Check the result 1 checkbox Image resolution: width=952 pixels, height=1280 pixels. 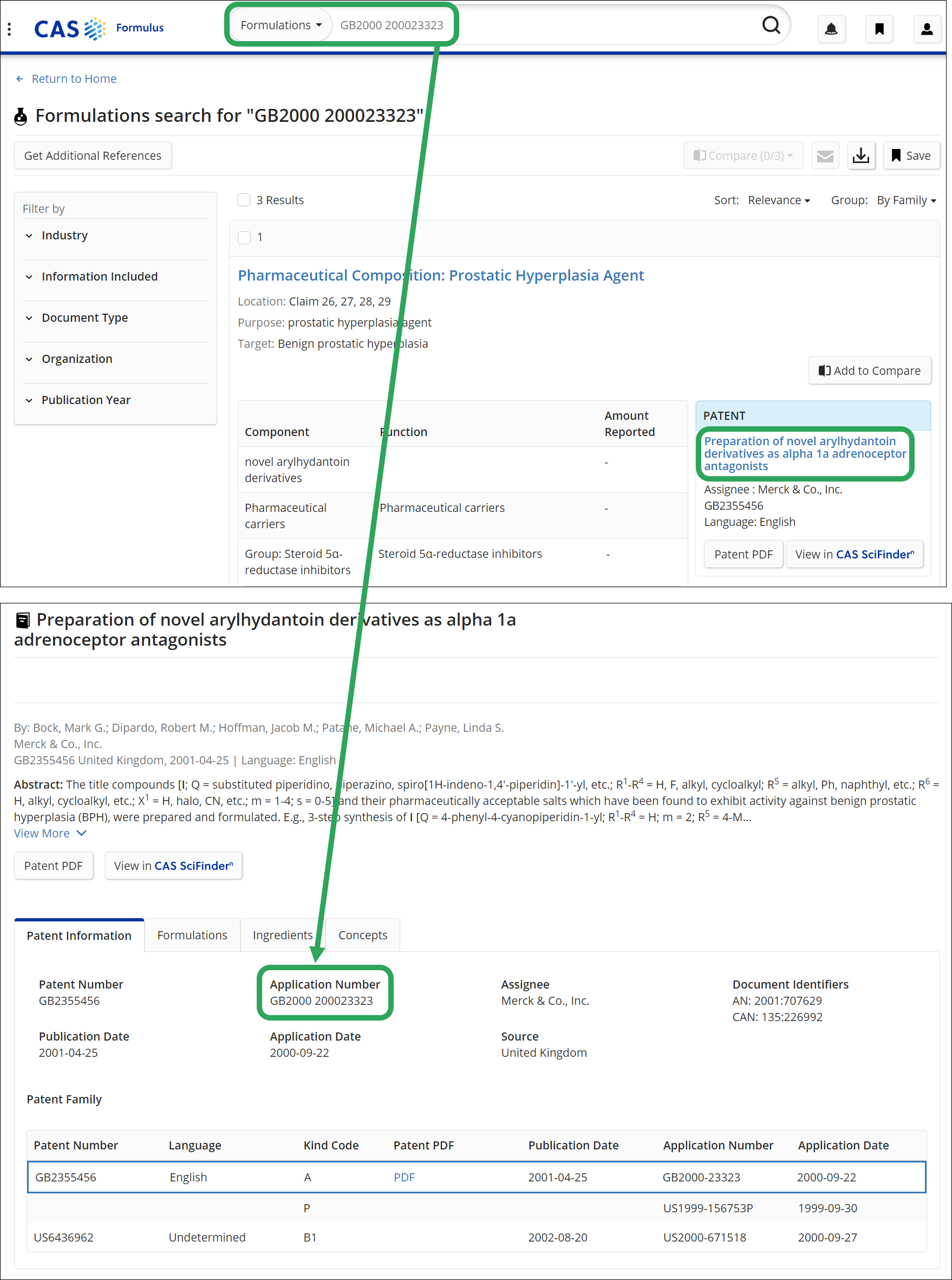244,237
